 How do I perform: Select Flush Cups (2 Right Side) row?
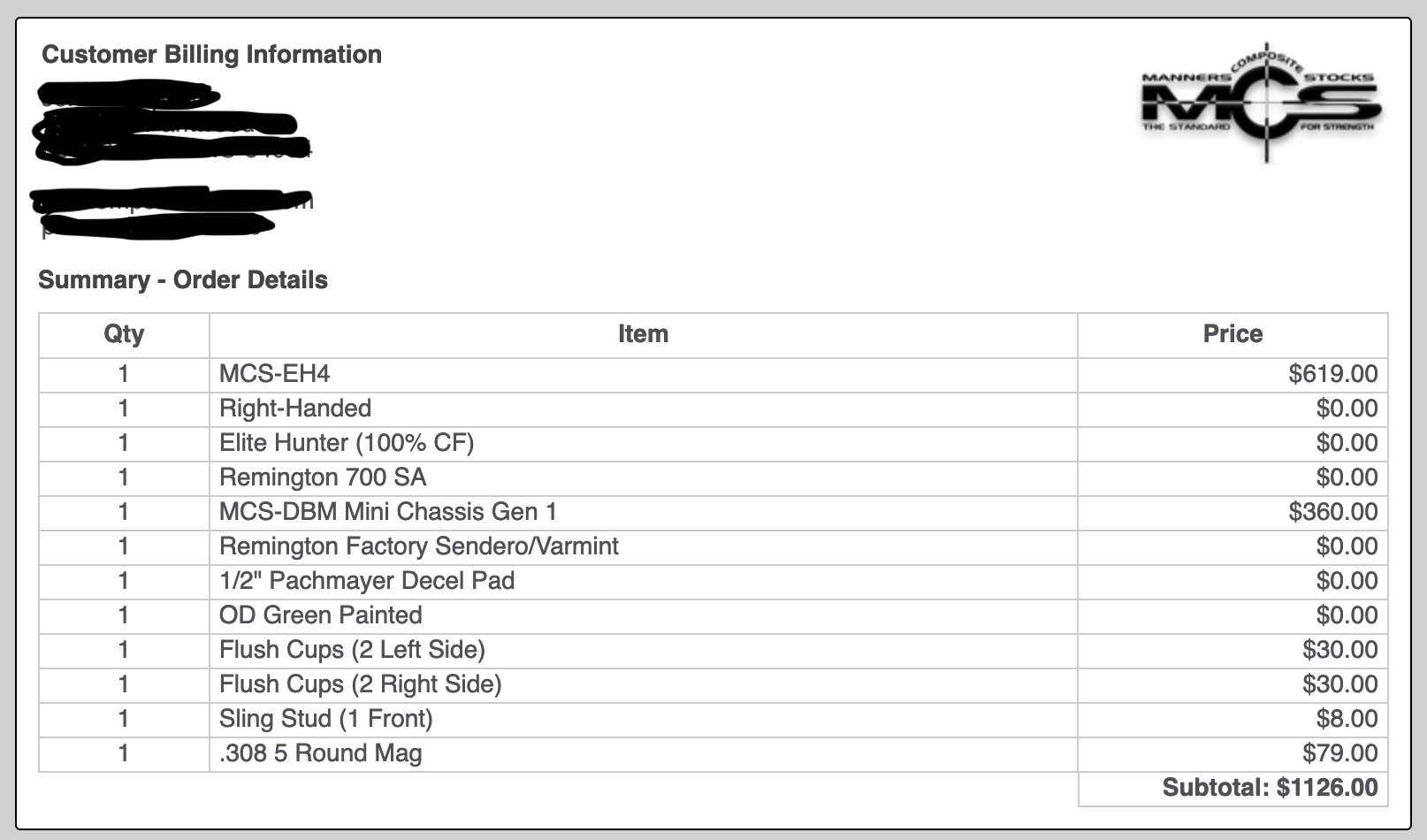[x=713, y=684]
